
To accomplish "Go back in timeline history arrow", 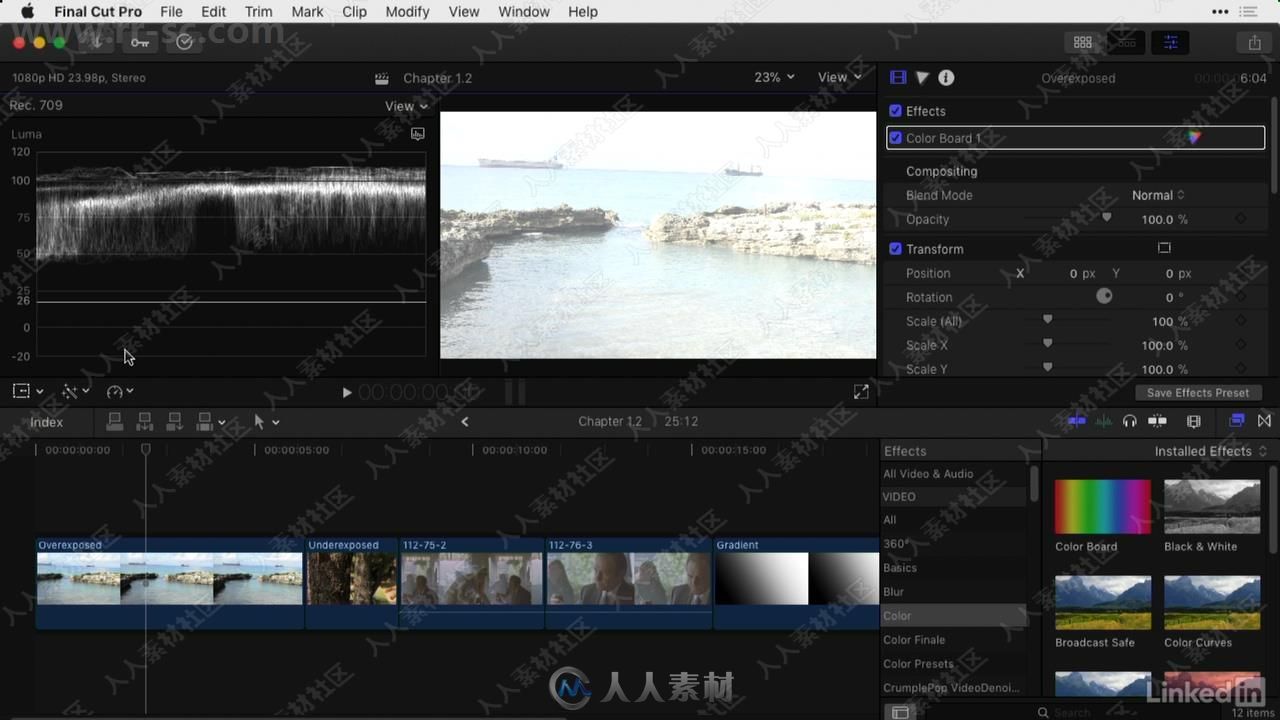I will tap(465, 422).
